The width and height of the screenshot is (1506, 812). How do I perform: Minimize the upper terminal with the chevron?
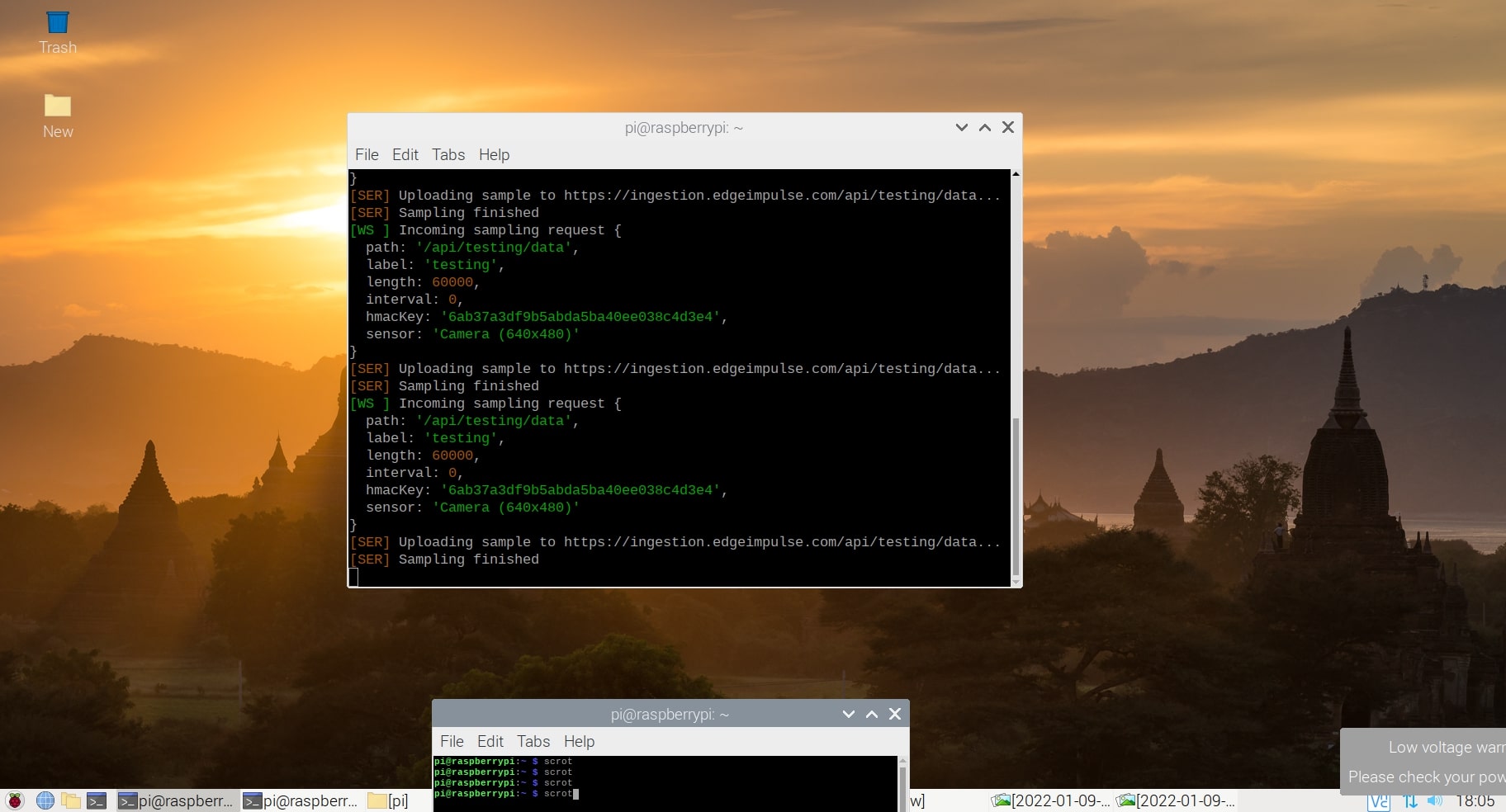960,127
